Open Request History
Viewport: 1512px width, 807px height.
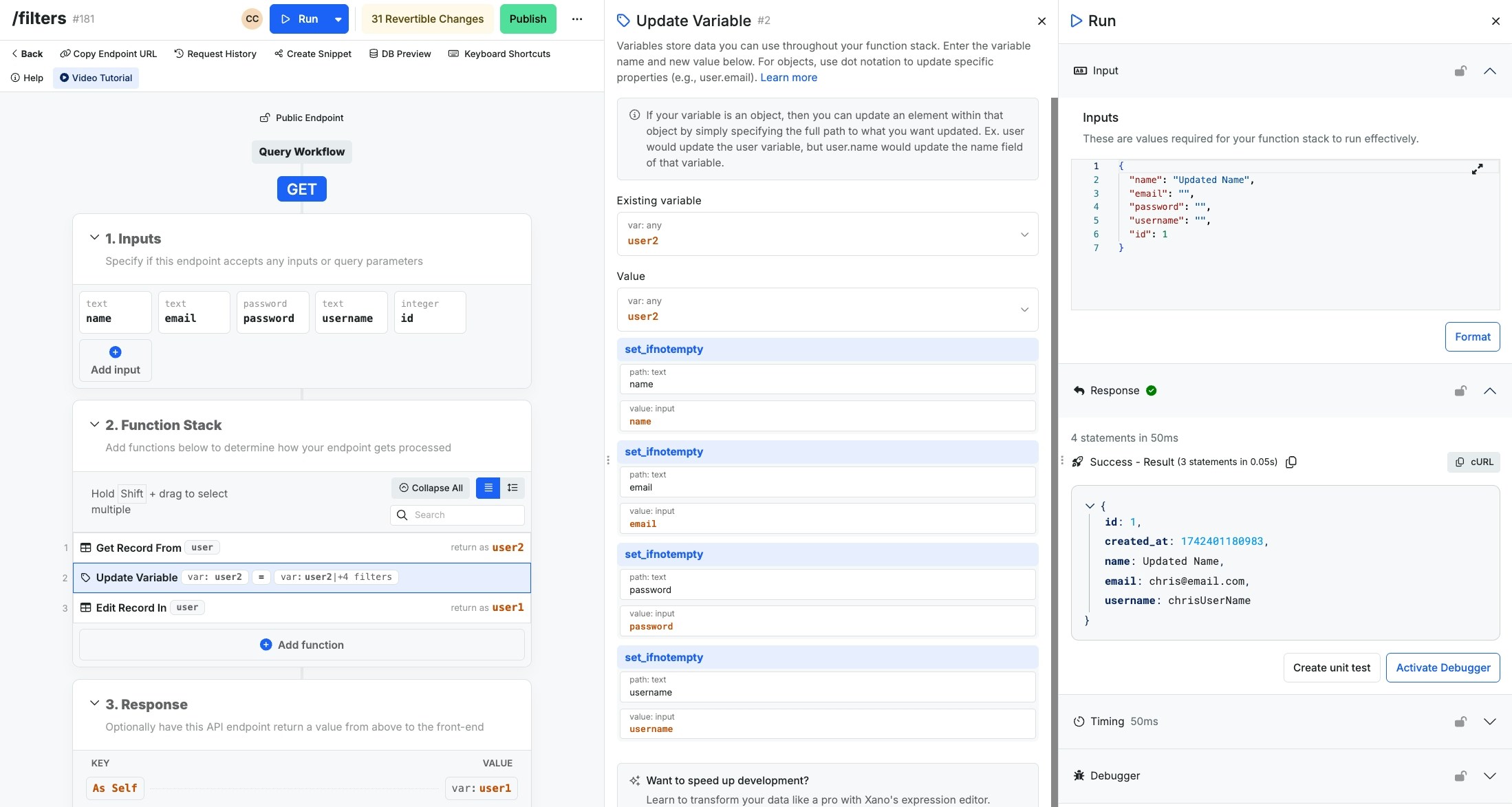215,54
